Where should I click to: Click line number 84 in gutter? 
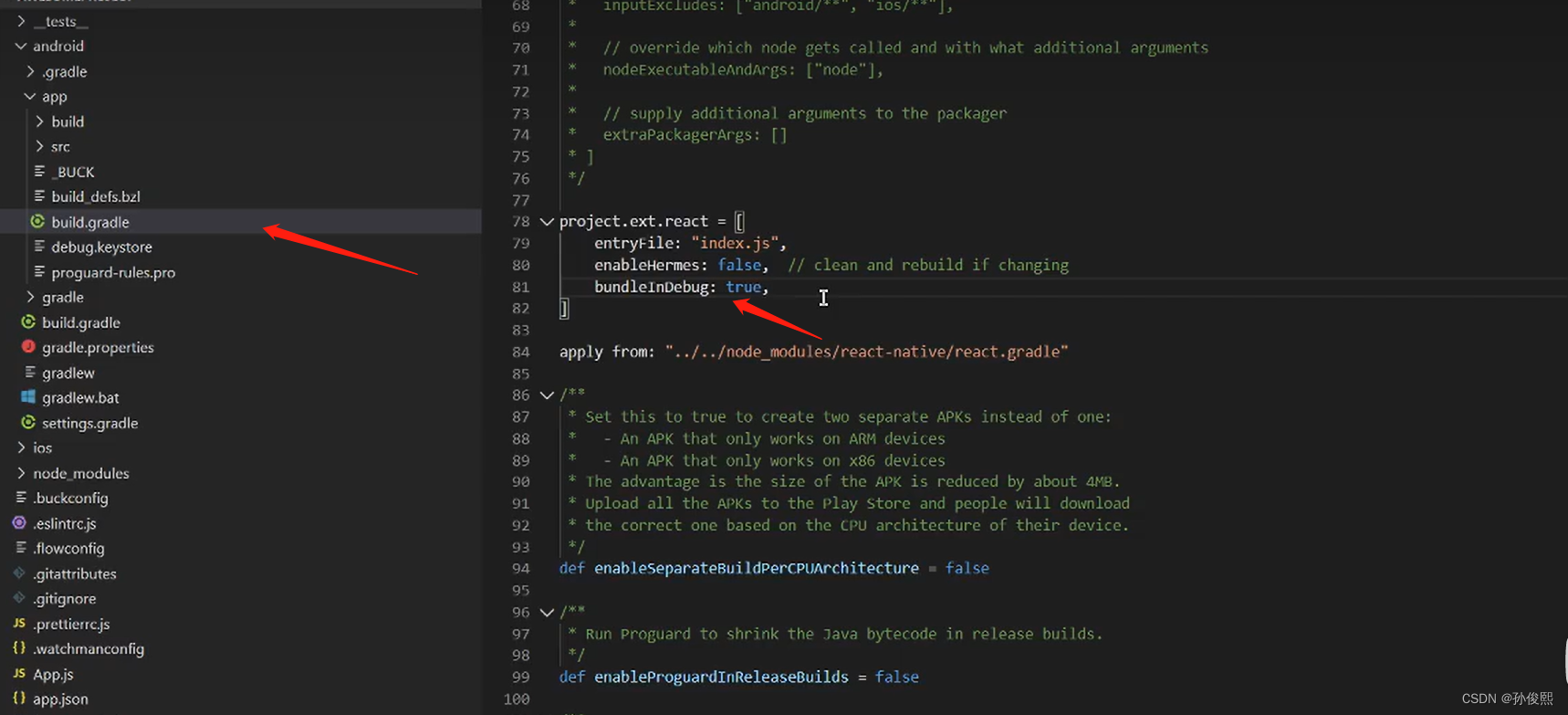[x=520, y=352]
